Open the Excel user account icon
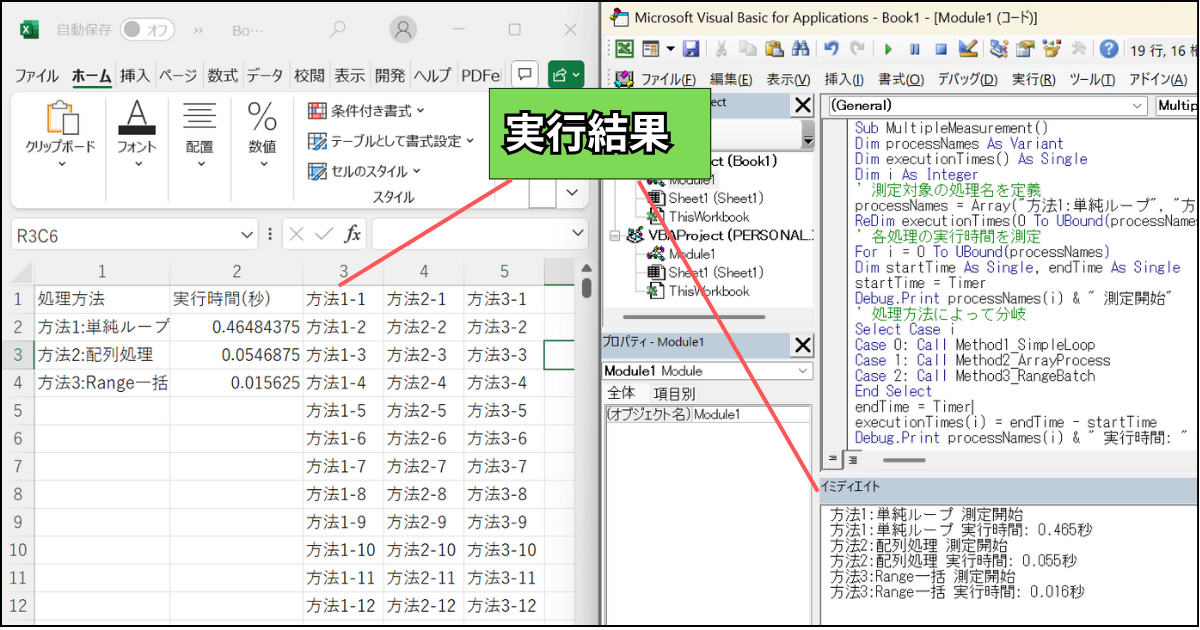The image size is (1200, 630). (x=403, y=30)
